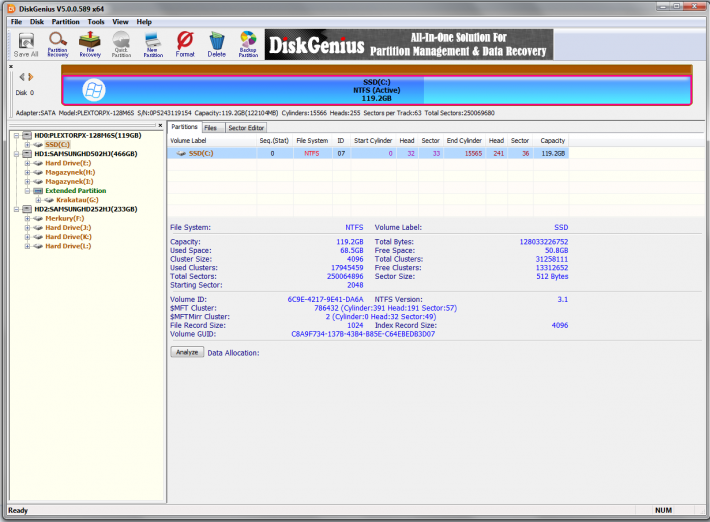Click the Volume GUID value text
The height and width of the screenshot is (522, 710).
point(363,334)
